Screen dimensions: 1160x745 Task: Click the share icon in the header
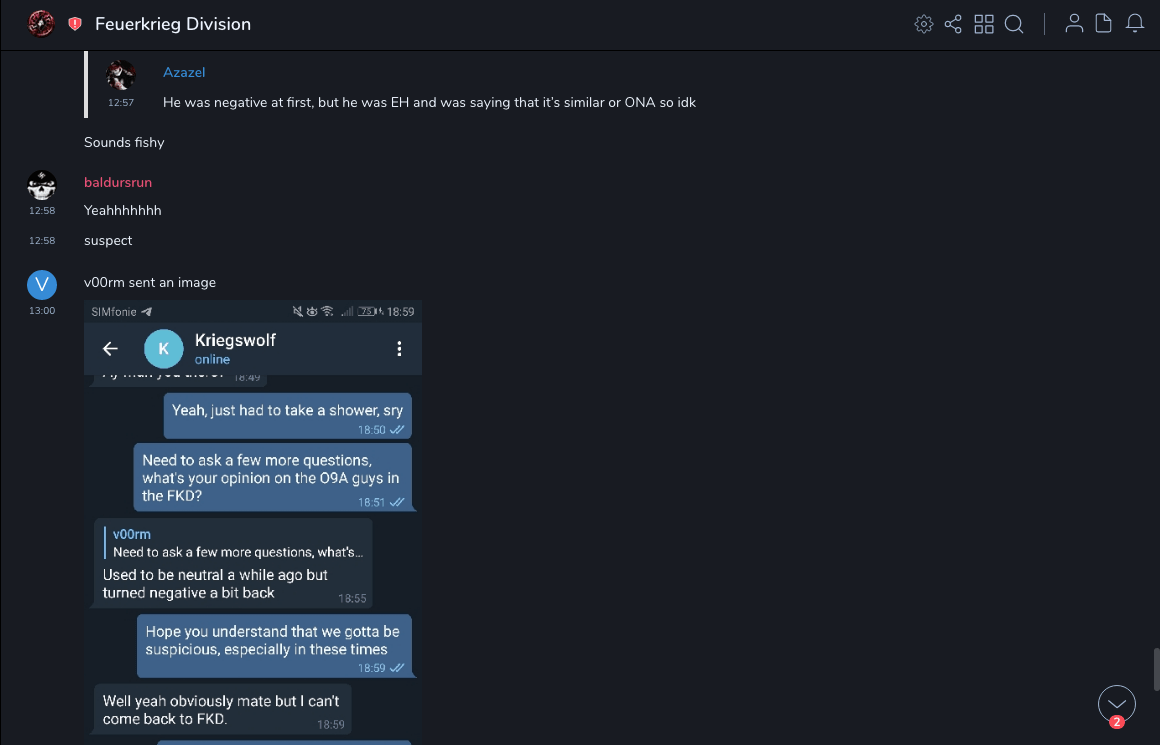click(953, 24)
